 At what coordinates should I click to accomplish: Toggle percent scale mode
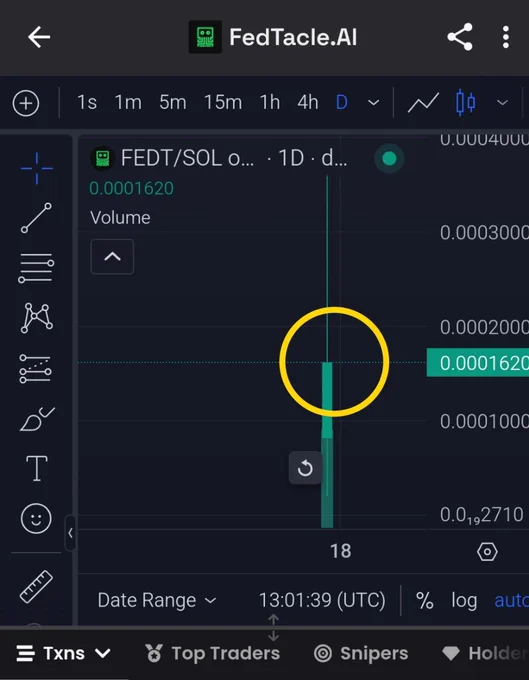pyautogui.click(x=425, y=601)
